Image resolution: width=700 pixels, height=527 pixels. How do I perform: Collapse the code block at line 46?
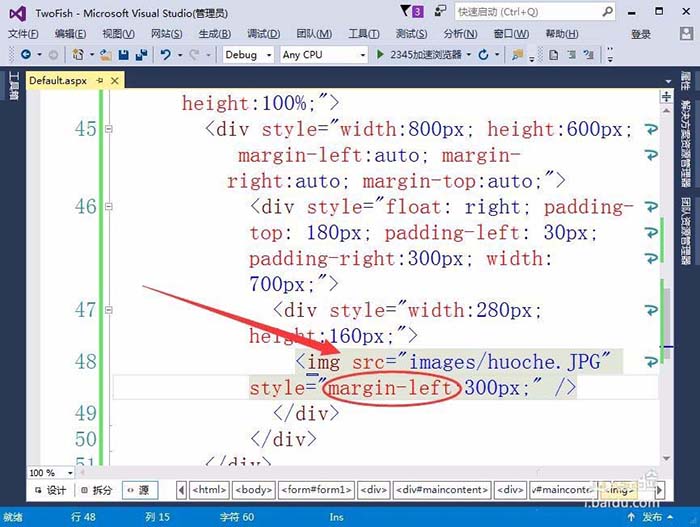pos(108,207)
